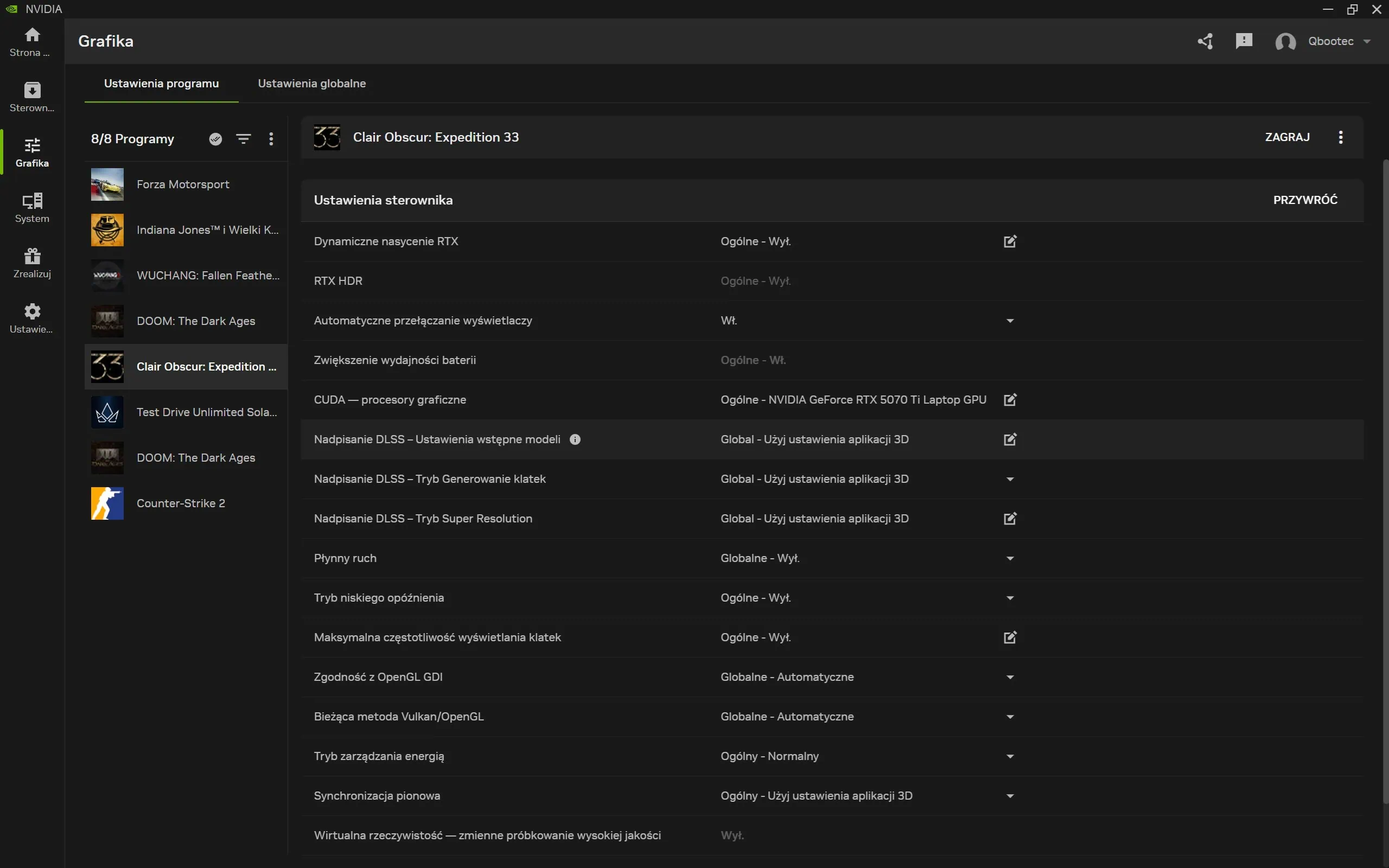Open the System section in the sidebar
The height and width of the screenshot is (868, 1389).
(31, 207)
